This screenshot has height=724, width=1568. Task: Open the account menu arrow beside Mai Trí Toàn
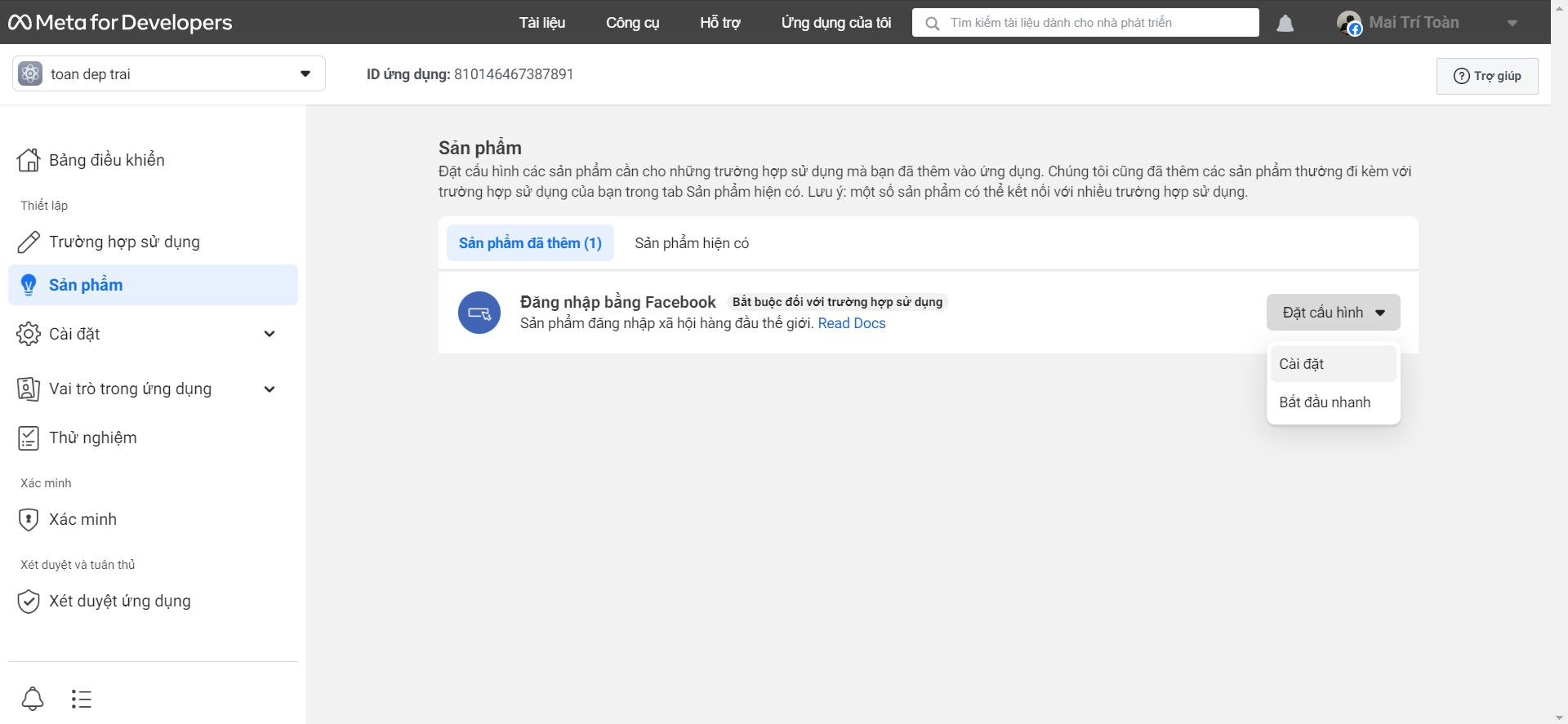tap(1512, 24)
